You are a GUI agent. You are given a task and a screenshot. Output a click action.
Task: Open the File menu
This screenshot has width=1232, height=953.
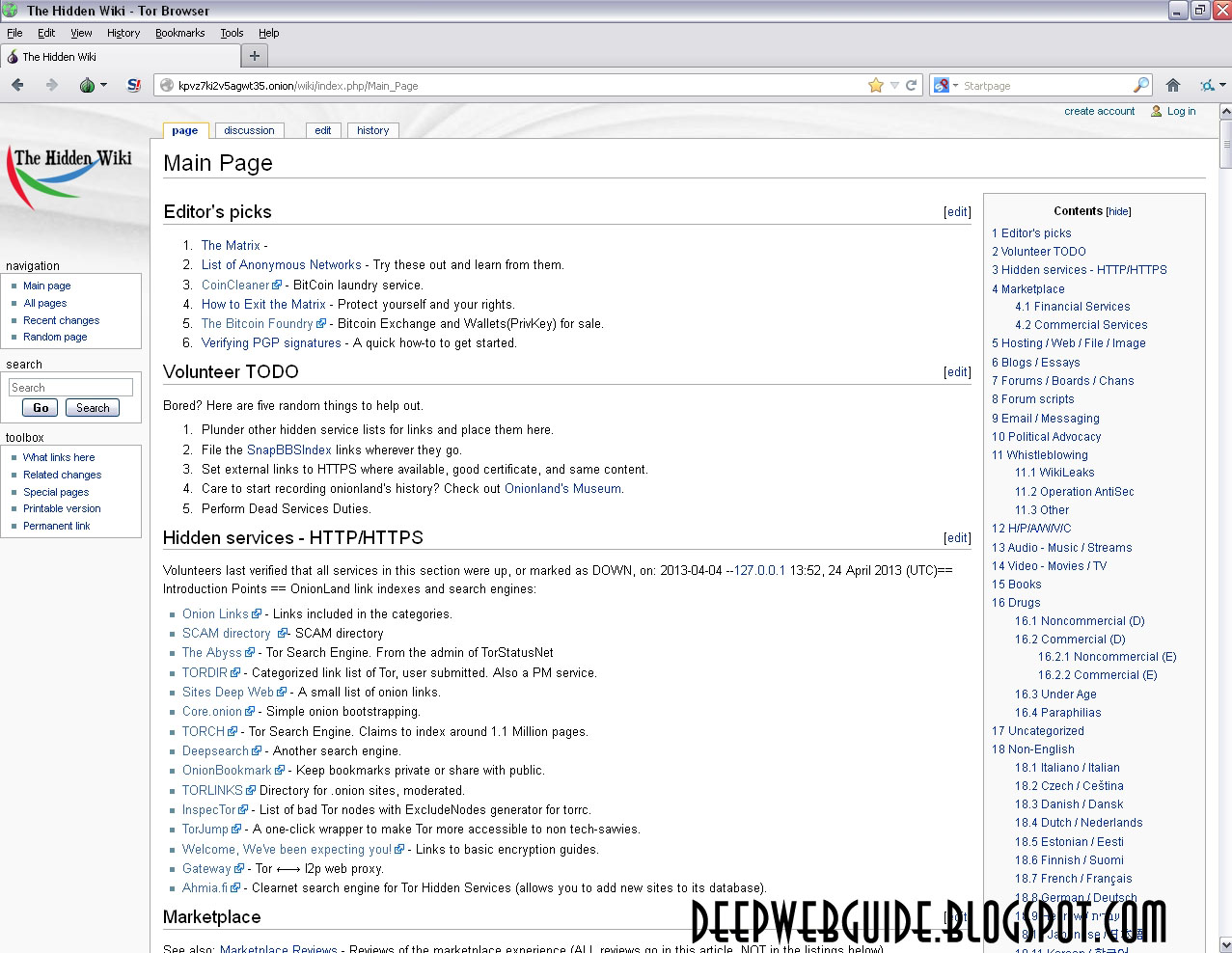coord(14,33)
